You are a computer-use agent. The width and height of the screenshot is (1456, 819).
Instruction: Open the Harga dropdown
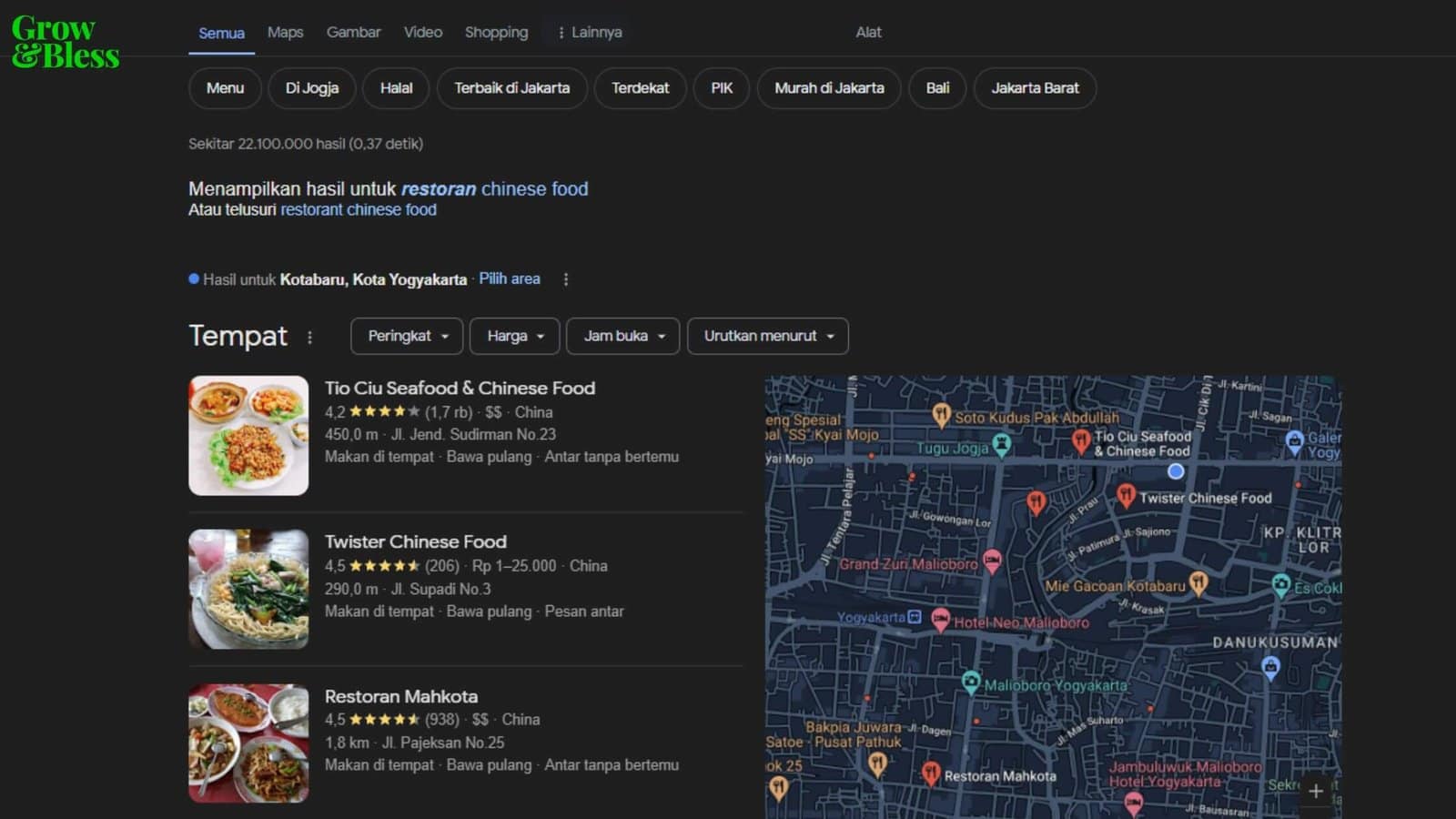click(x=514, y=336)
